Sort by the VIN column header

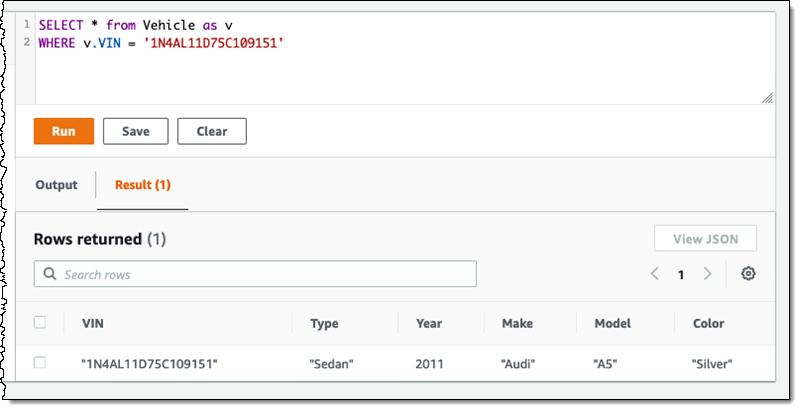click(x=94, y=323)
